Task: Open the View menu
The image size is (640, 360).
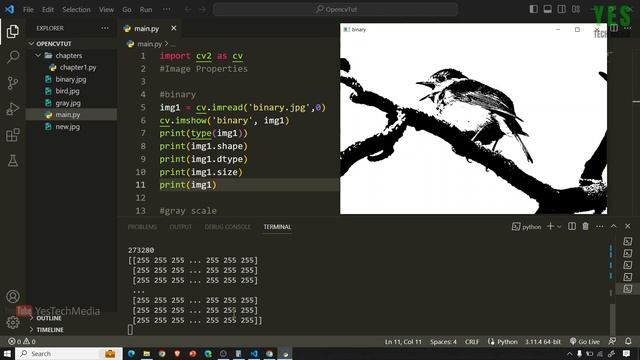Action: click(106, 9)
